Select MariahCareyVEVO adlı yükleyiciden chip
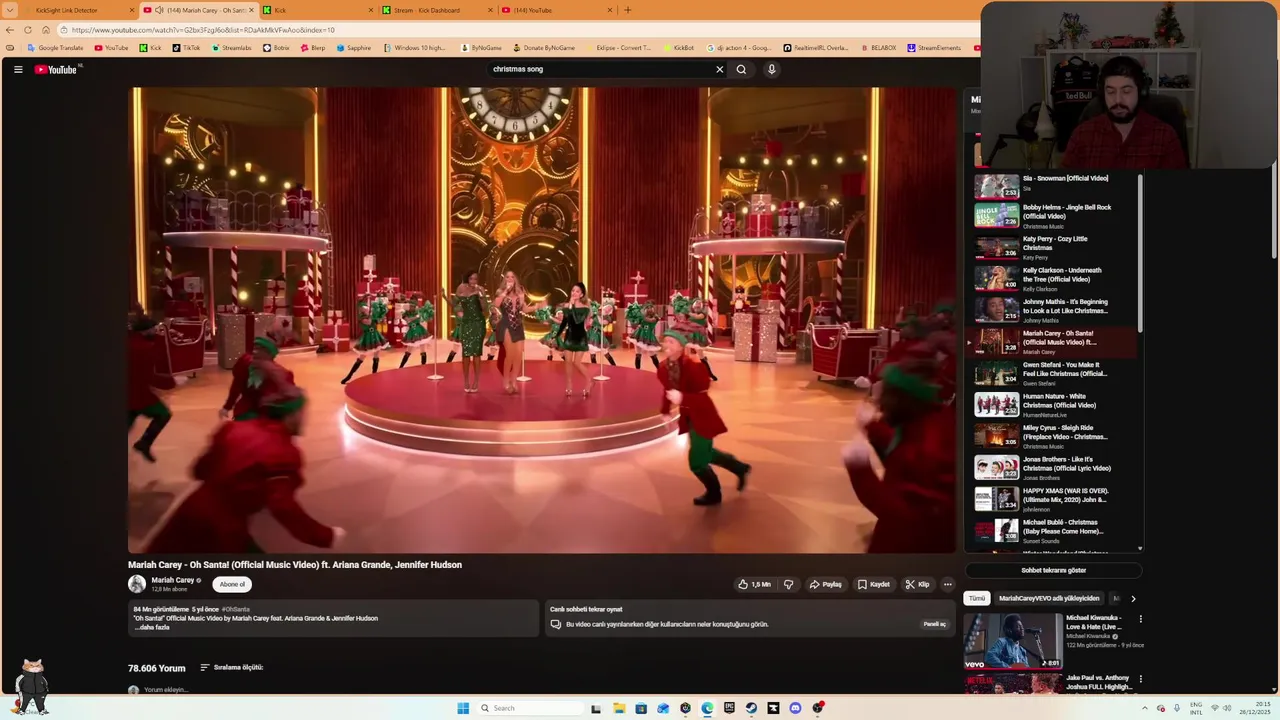Screen dimensions: 1280x720 click(x=1049, y=598)
